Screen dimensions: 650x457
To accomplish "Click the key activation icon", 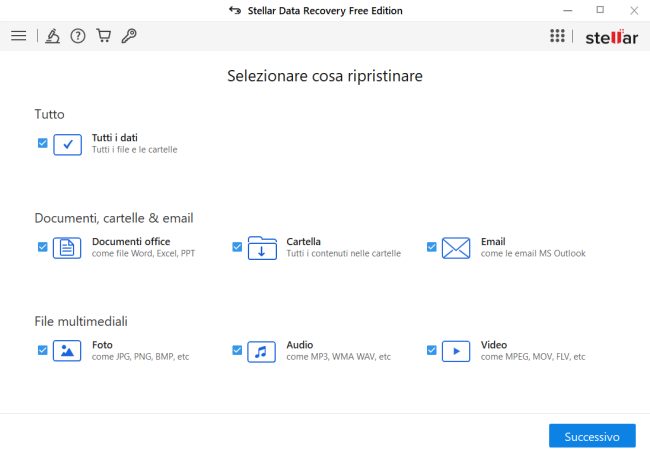I will tap(129, 36).
